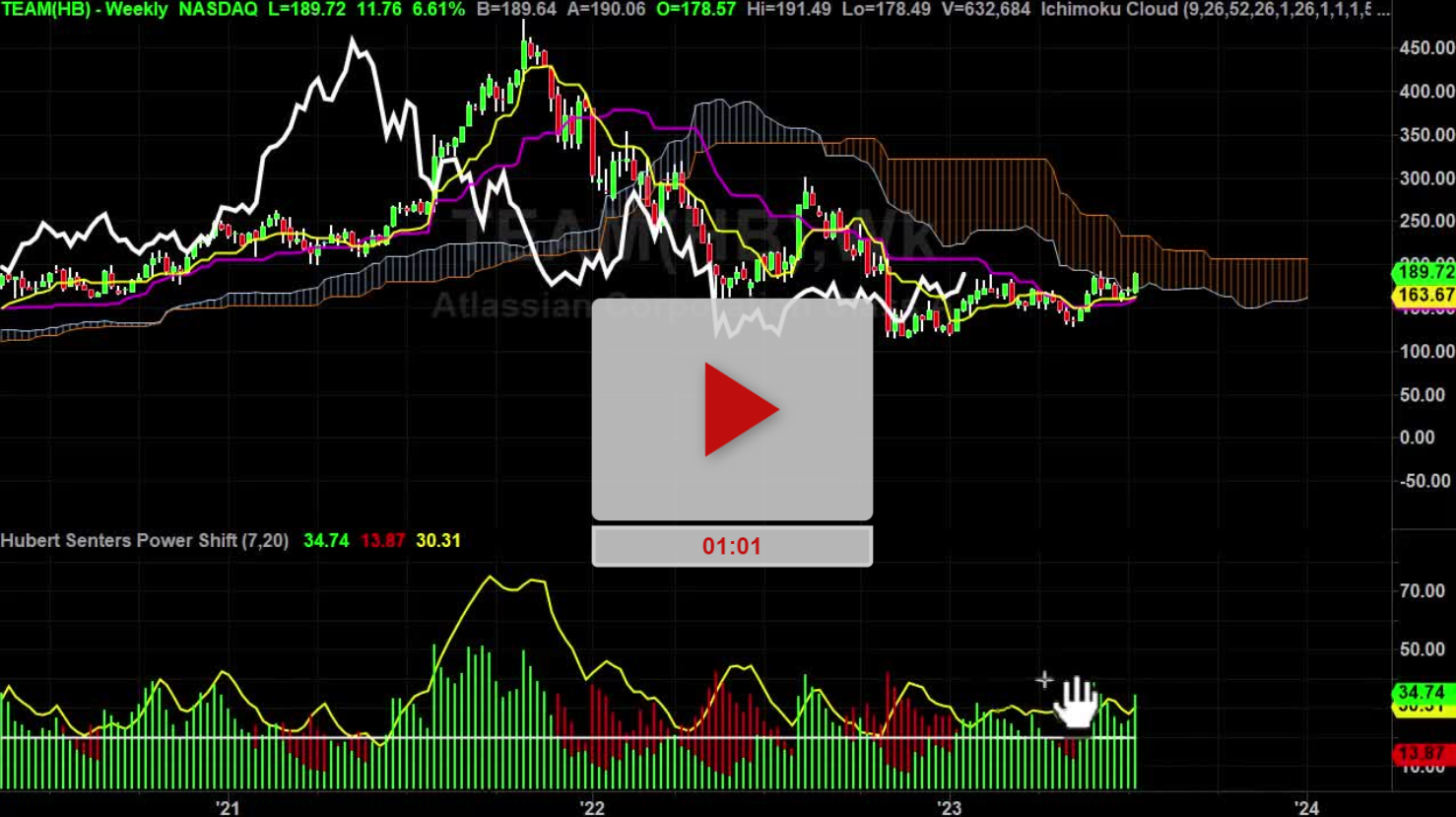The width and height of the screenshot is (1456, 817).
Task: Click the 70.00 indicator axis label
Action: (x=1423, y=591)
